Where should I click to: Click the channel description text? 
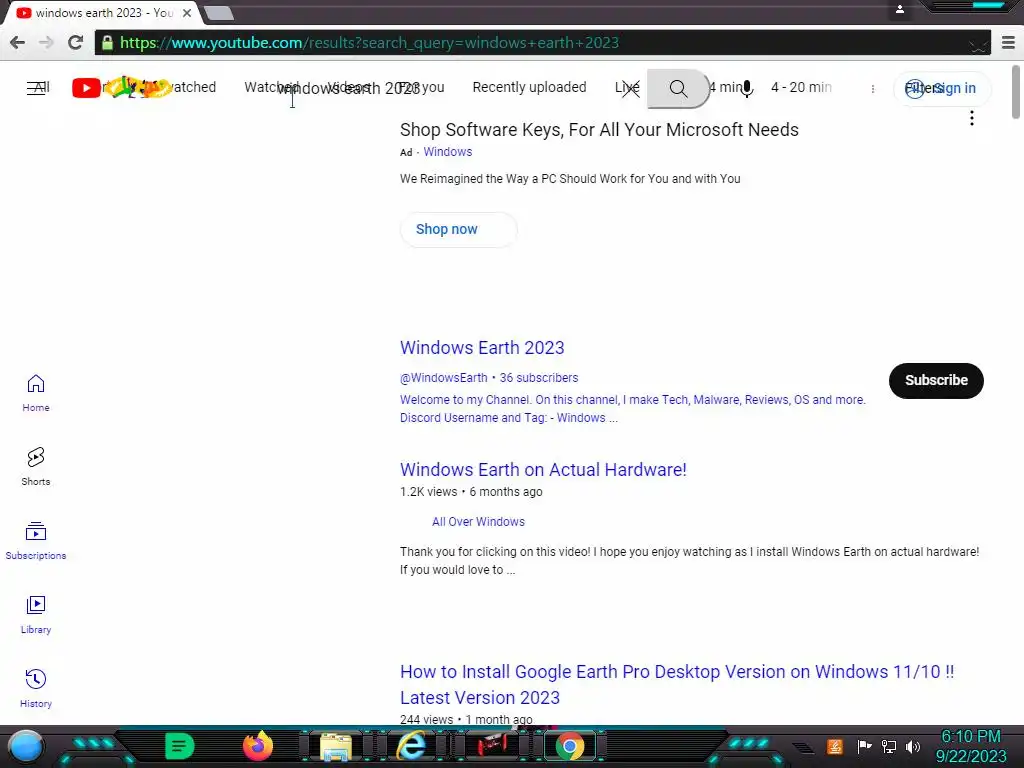point(632,409)
